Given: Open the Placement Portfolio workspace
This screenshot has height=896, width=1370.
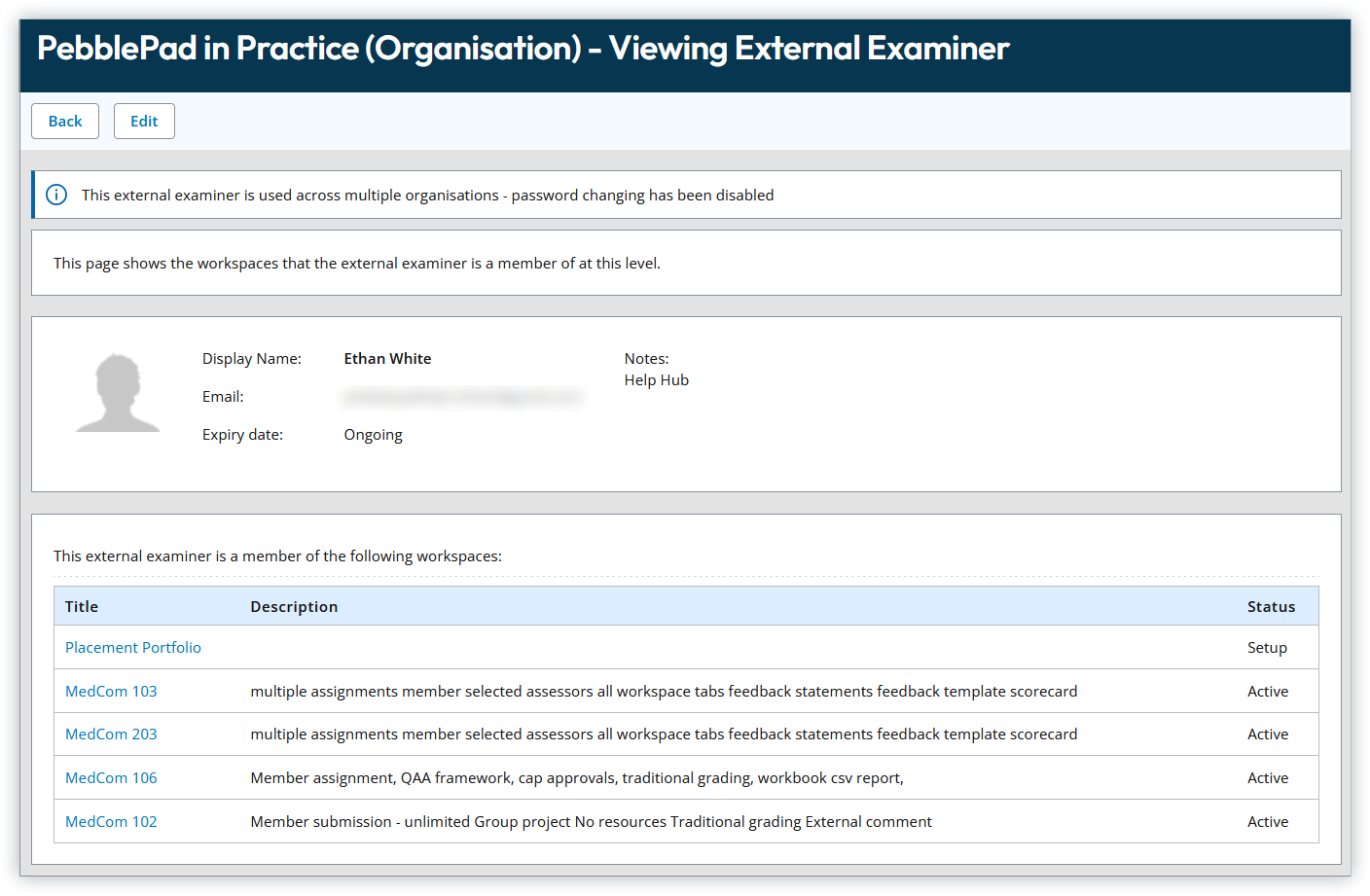Looking at the screenshot, I should pyautogui.click(x=133, y=648).
